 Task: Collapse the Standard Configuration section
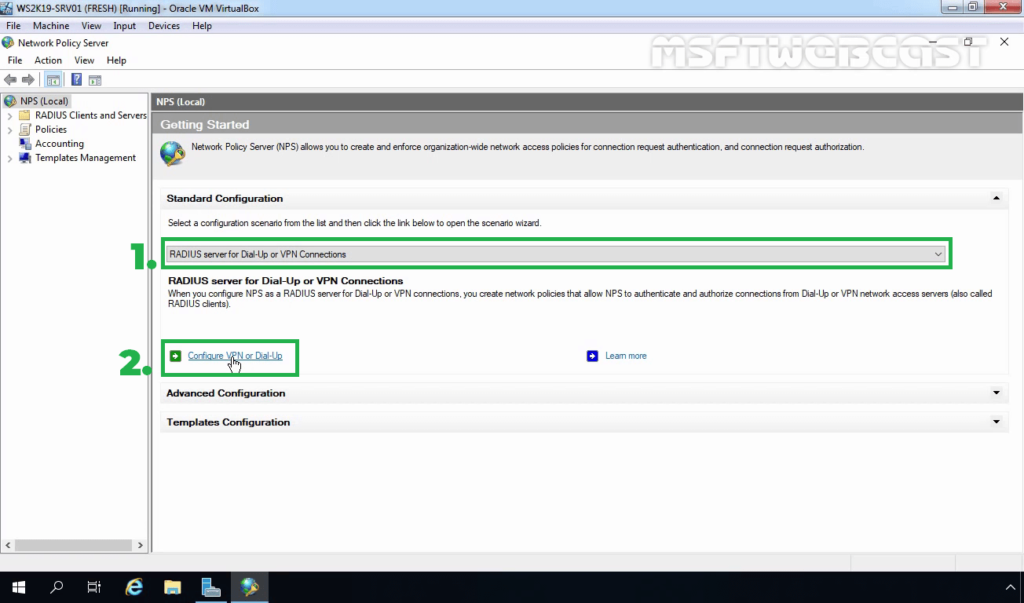(x=996, y=198)
